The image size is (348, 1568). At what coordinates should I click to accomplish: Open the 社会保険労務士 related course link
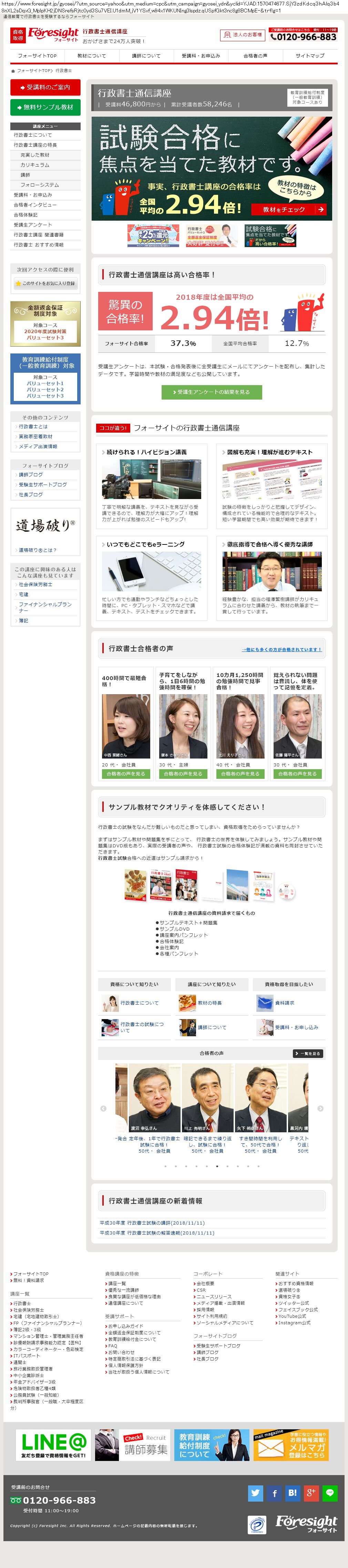[x=35, y=584]
